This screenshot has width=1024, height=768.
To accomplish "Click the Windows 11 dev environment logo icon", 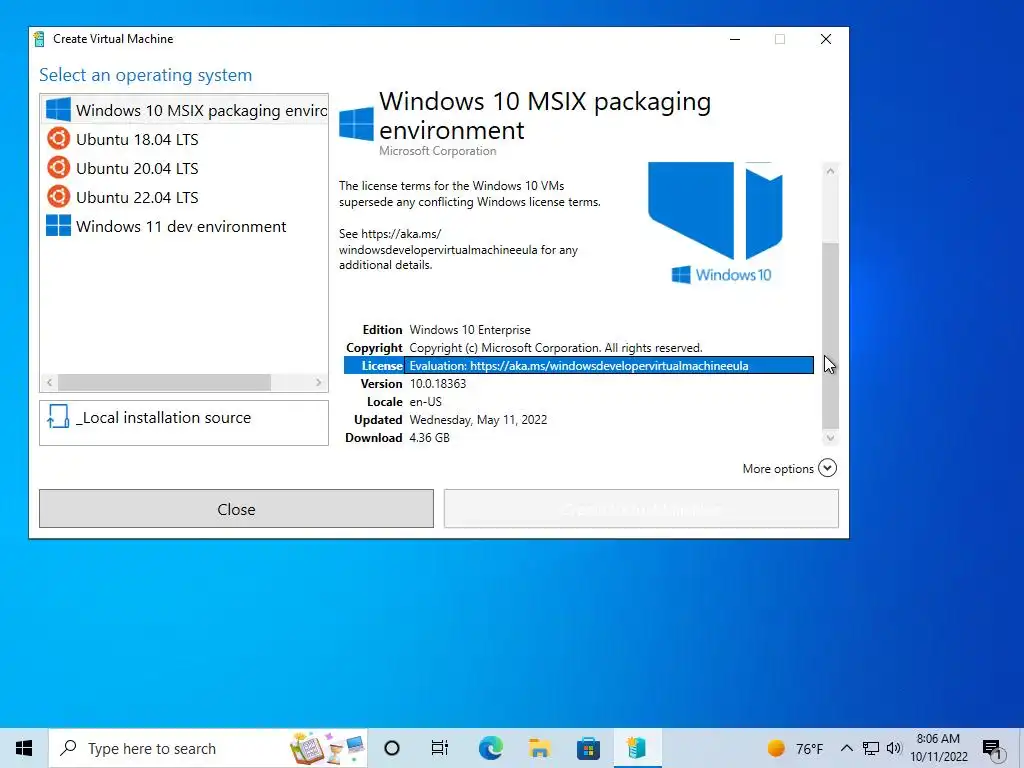I will tap(58, 226).
